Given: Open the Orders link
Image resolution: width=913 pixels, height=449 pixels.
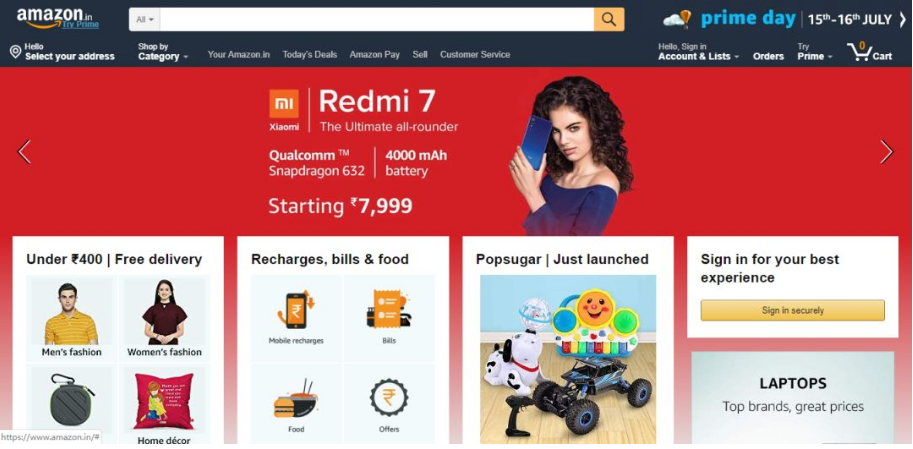Looking at the screenshot, I should (x=768, y=56).
